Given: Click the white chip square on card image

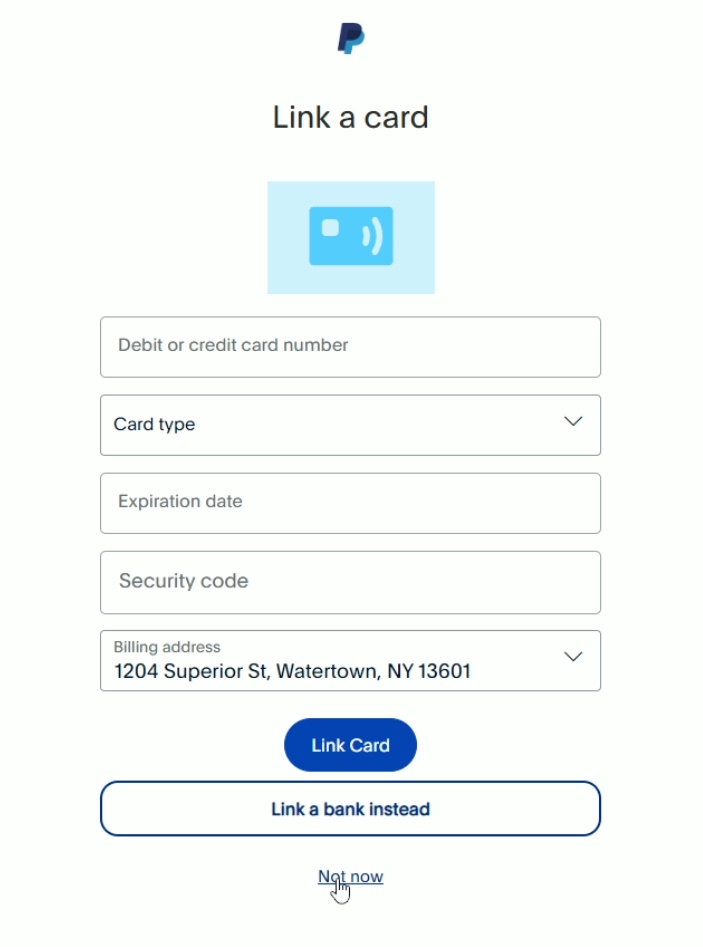Looking at the screenshot, I should (329, 228).
